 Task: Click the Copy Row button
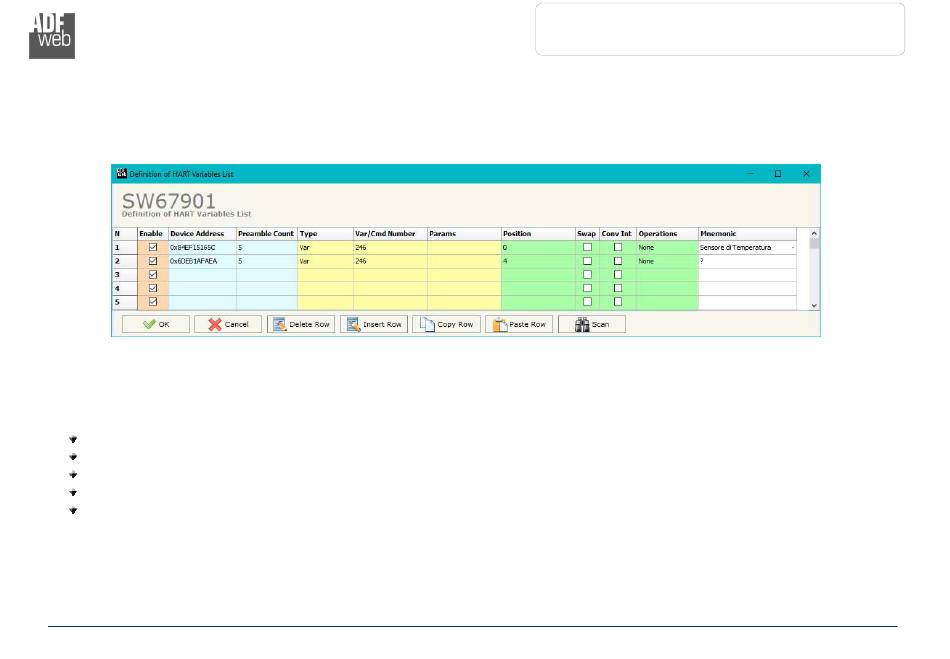[x=447, y=324]
